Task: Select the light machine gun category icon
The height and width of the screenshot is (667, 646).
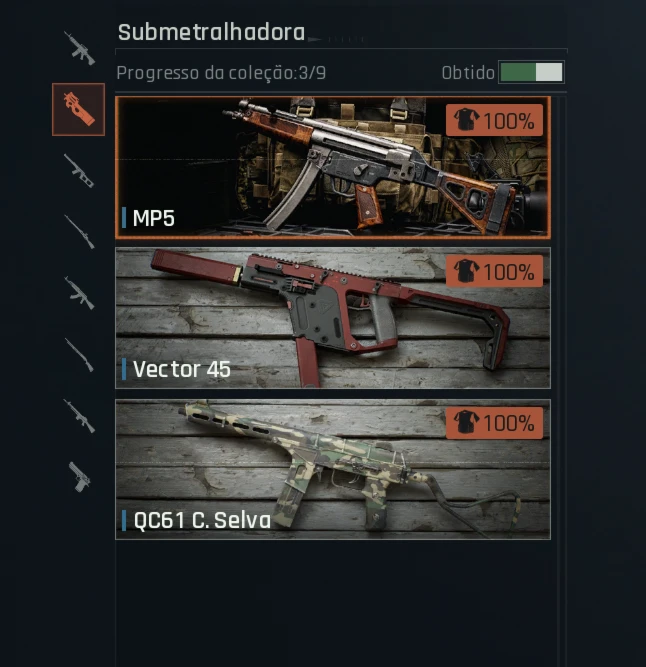Action: point(79,416)
